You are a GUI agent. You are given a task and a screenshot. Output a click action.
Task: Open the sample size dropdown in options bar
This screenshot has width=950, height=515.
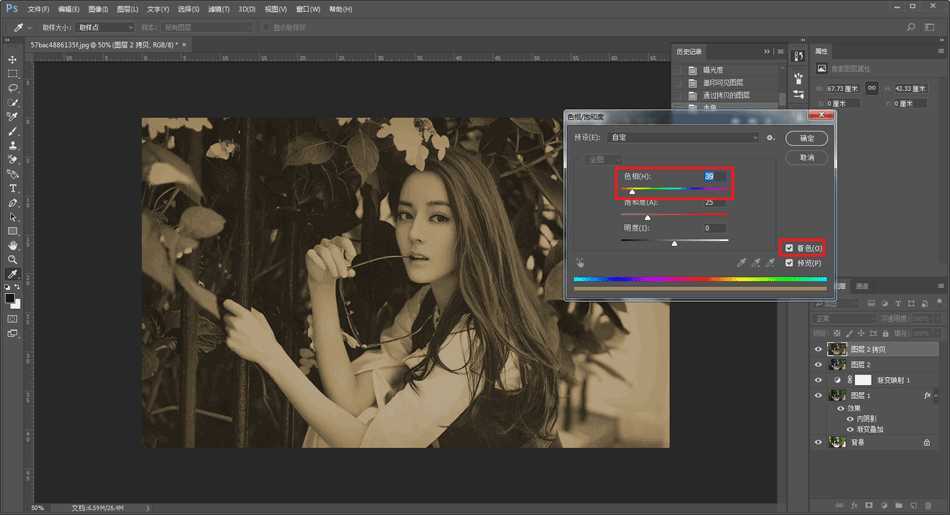click(103, 27)
